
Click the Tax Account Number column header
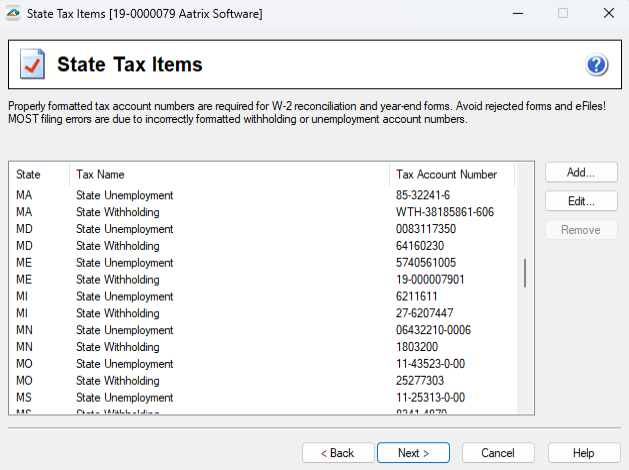[450, 175]
